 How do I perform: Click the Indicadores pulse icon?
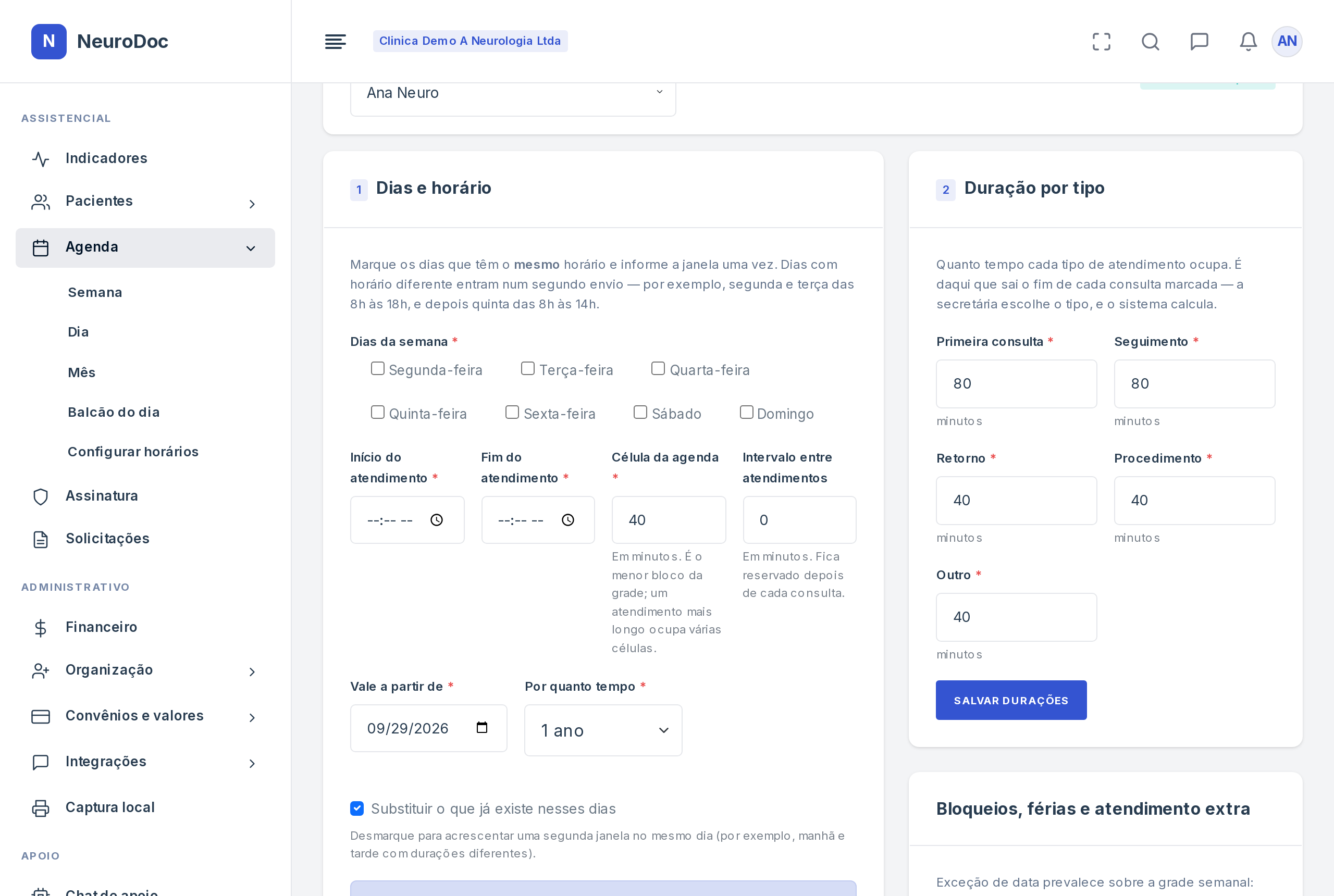(x=41, y=159)
